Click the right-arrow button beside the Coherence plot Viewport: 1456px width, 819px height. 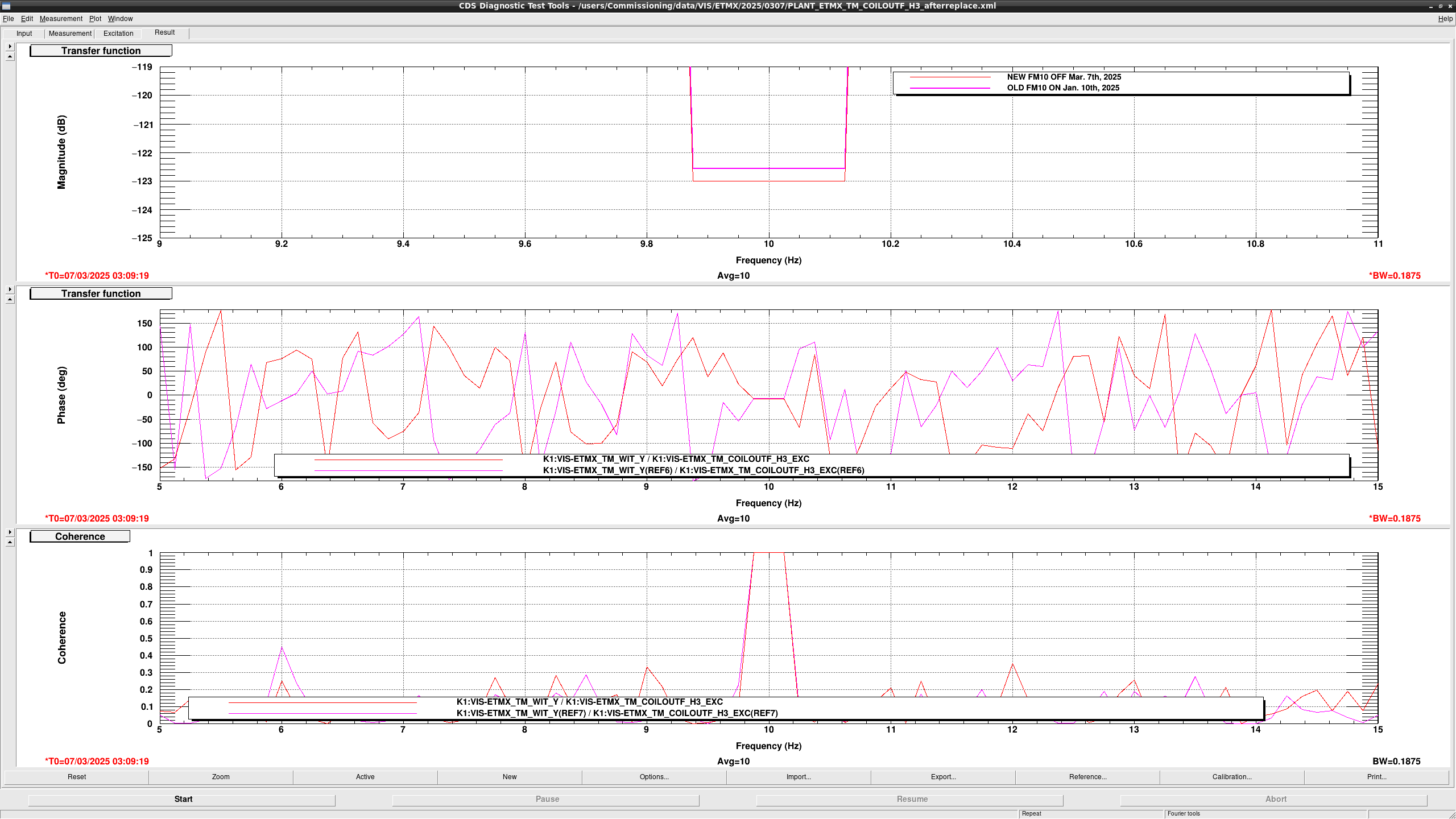10,532
